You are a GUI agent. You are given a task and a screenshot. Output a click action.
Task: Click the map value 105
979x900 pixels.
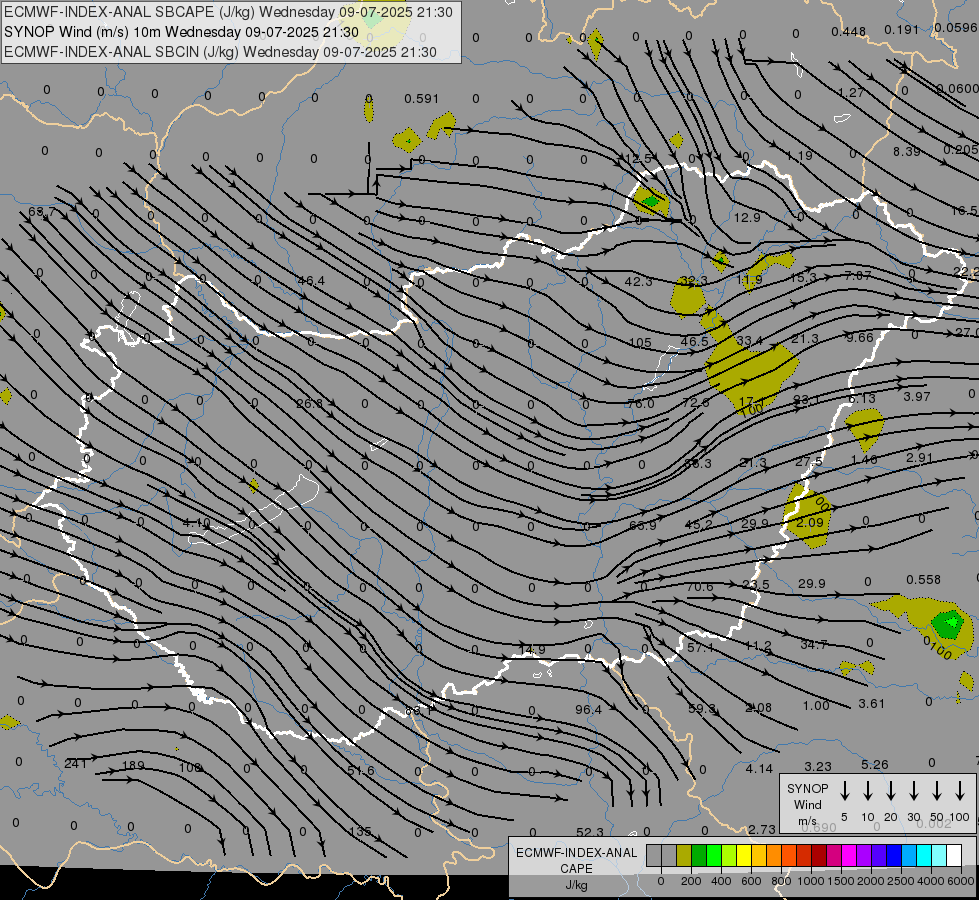(x=640, y=342)
